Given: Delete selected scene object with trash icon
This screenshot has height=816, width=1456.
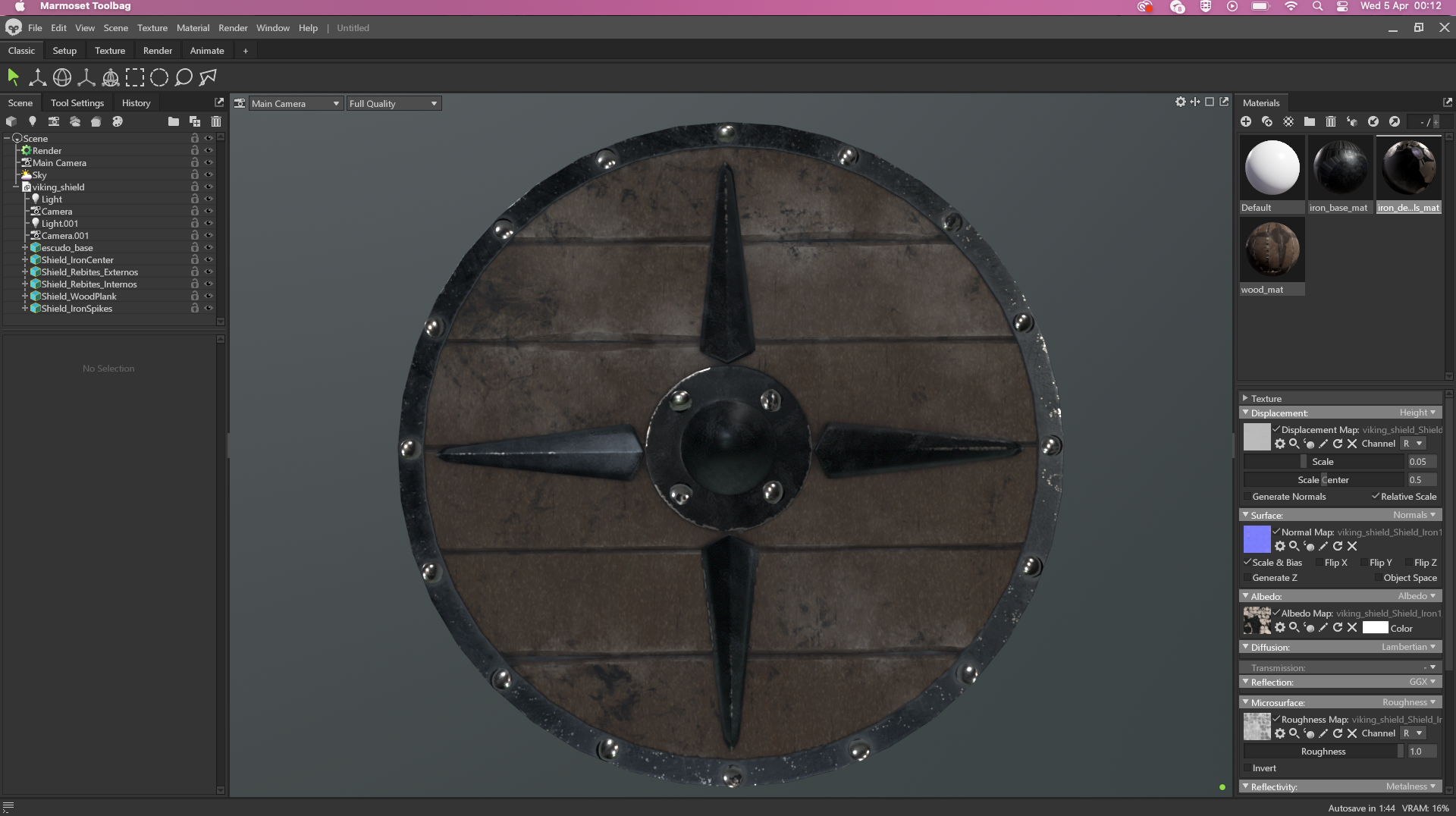Looking at the screenshot, I should [x=216, y=121].
